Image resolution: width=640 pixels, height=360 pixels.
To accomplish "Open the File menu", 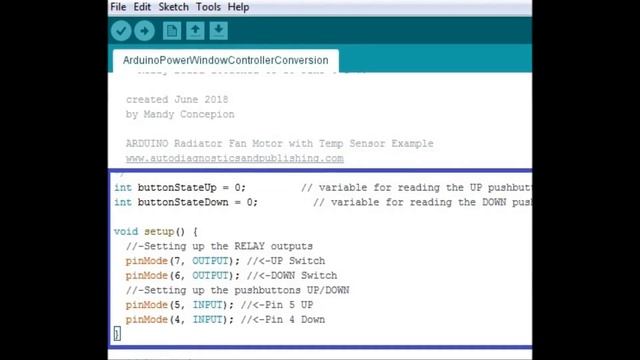I will click(x=118, y=7).
